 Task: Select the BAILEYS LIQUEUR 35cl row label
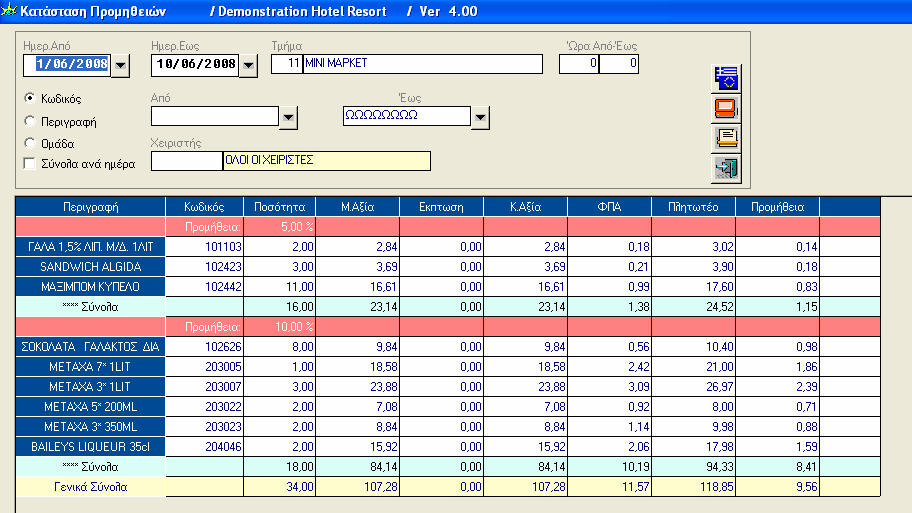click(x=91, y=447)
